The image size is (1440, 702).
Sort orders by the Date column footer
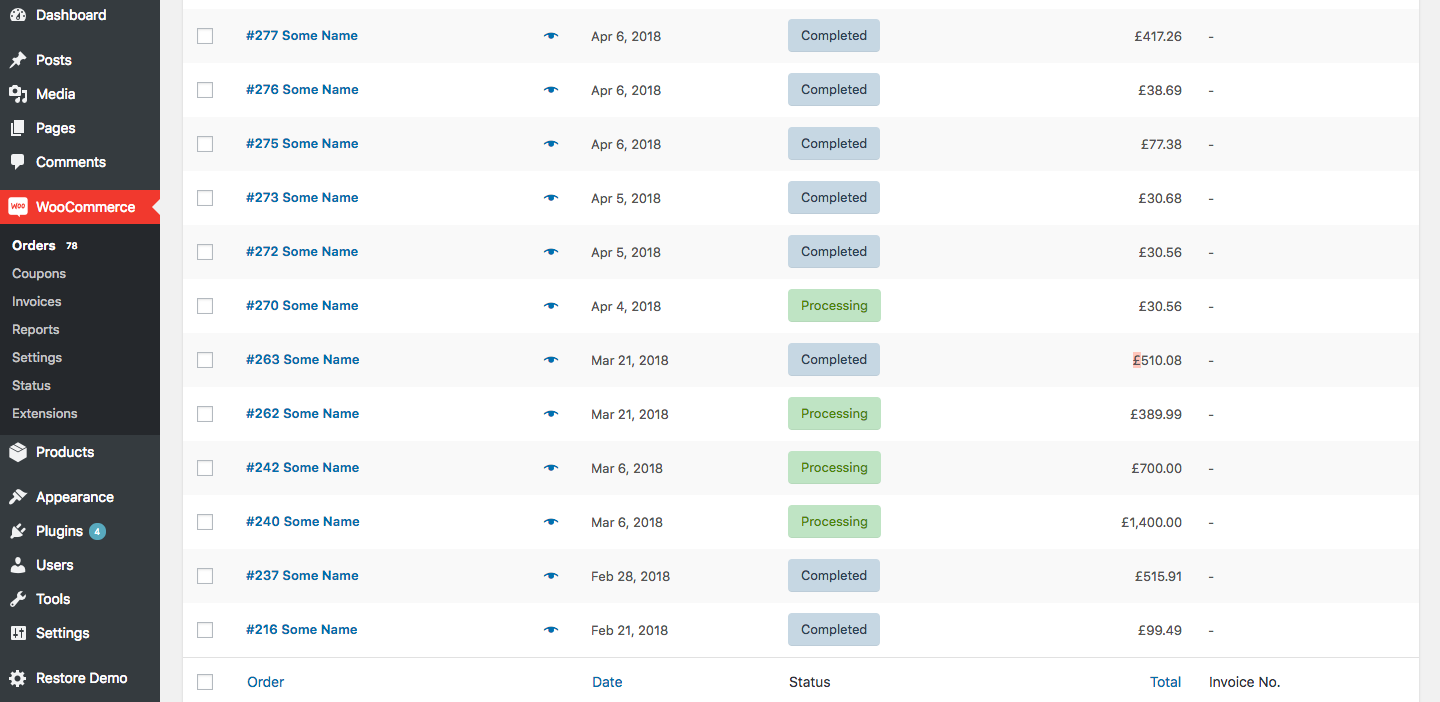pos(607,682)
